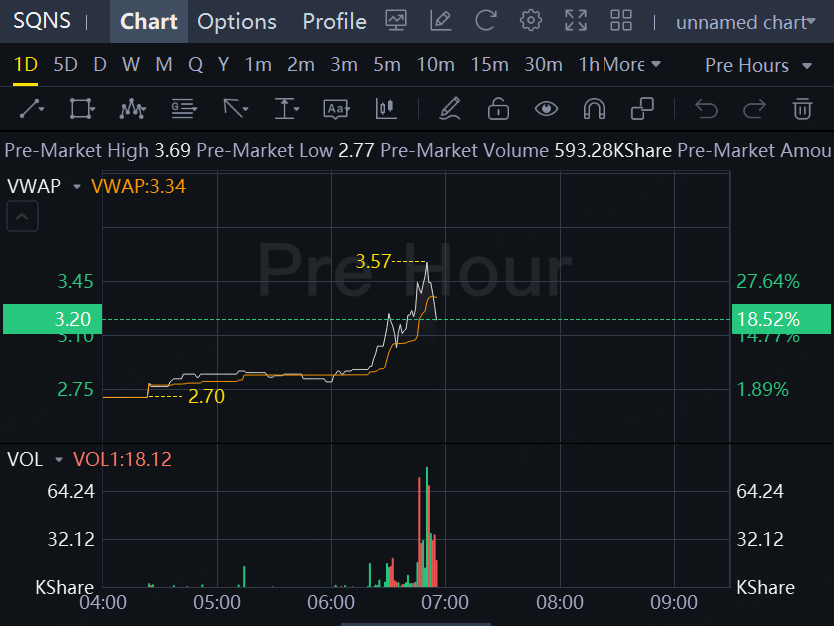834x626 pixels.
Task: Open the Pre Hours dropdown
Action: coord(758,65)
